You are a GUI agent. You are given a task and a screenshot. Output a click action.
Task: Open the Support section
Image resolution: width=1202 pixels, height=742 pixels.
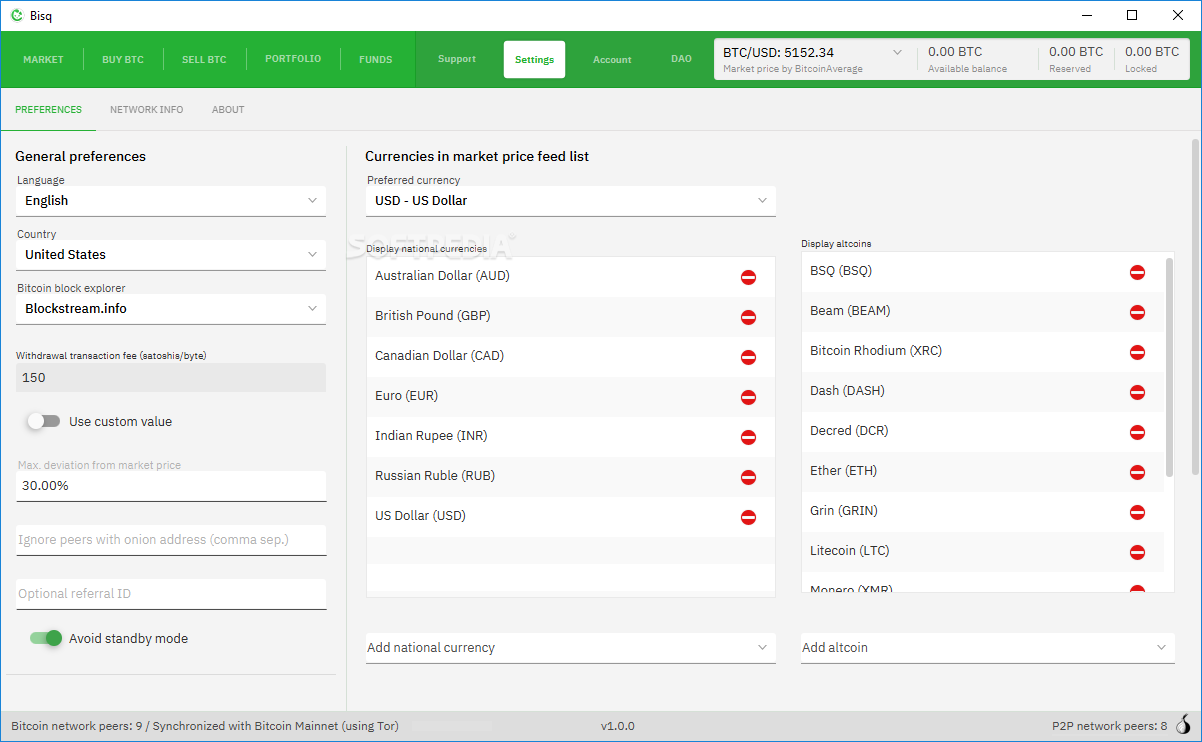457,59
